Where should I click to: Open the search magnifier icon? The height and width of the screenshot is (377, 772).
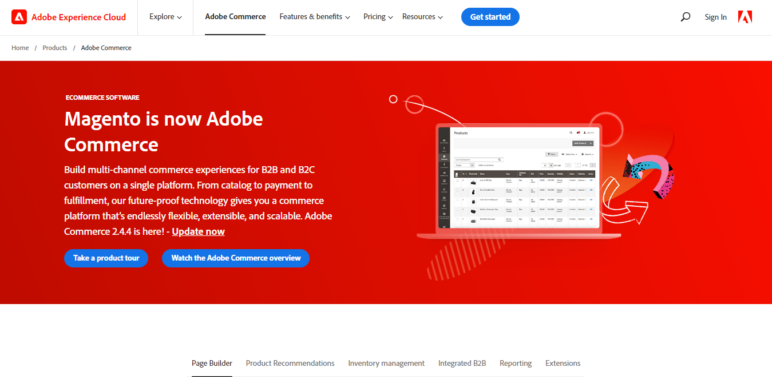(685, 17)
